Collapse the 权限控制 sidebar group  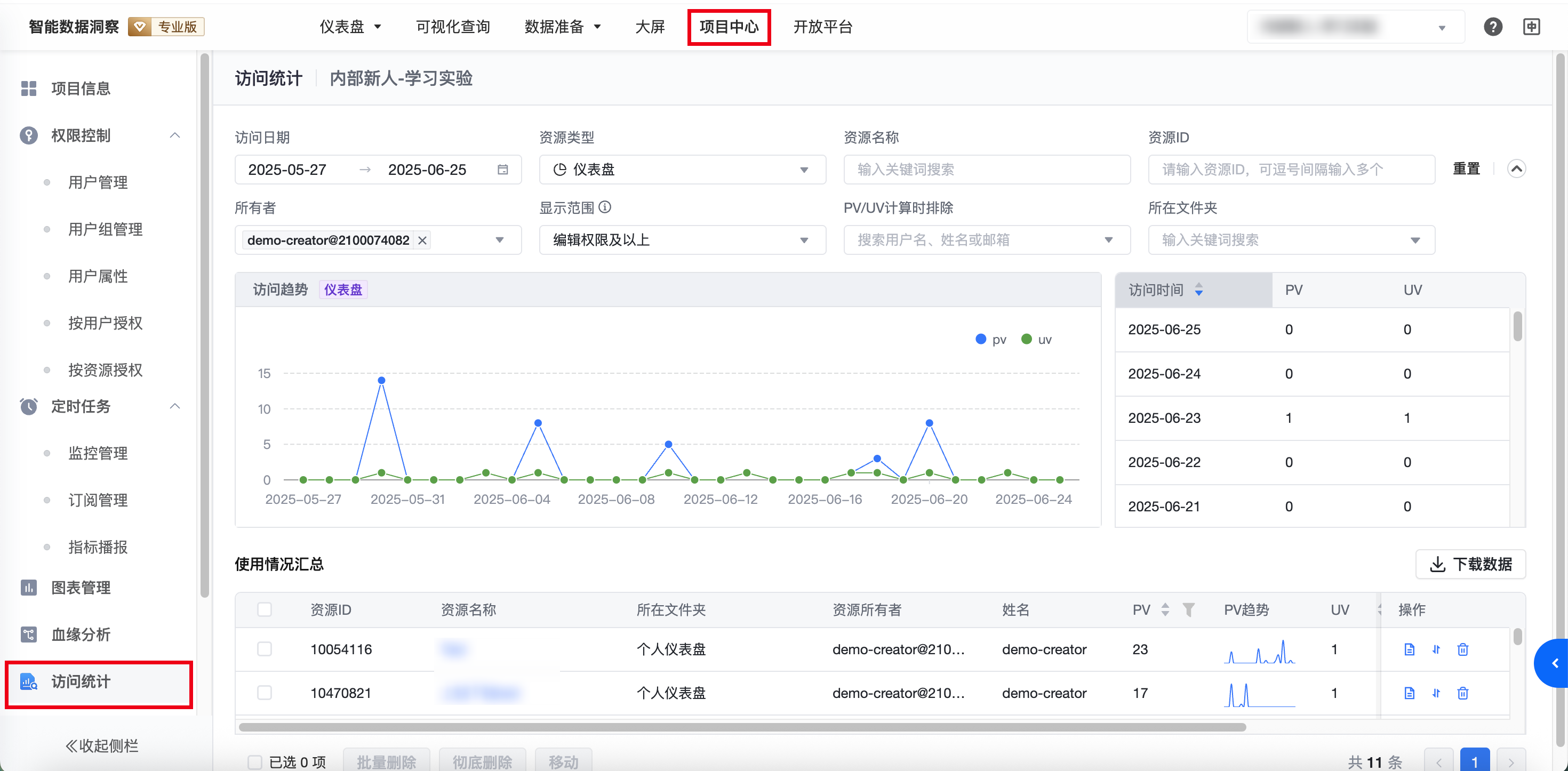coord(175,135)
